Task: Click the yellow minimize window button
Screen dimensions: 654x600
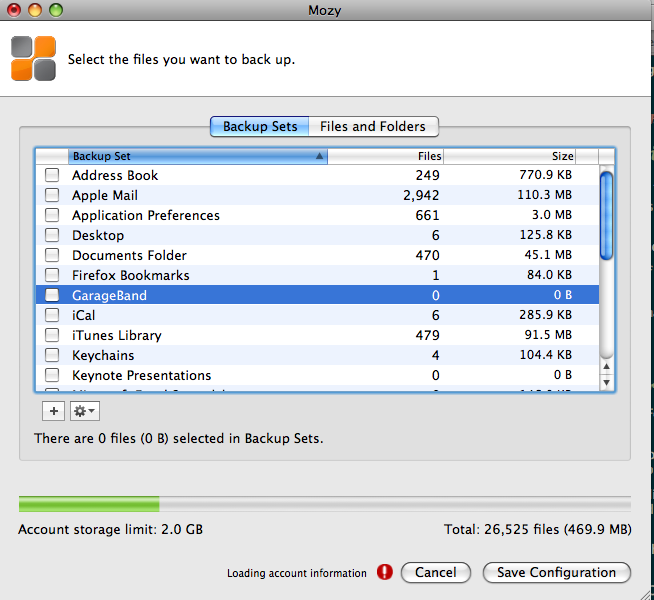Action: [35, 10]
